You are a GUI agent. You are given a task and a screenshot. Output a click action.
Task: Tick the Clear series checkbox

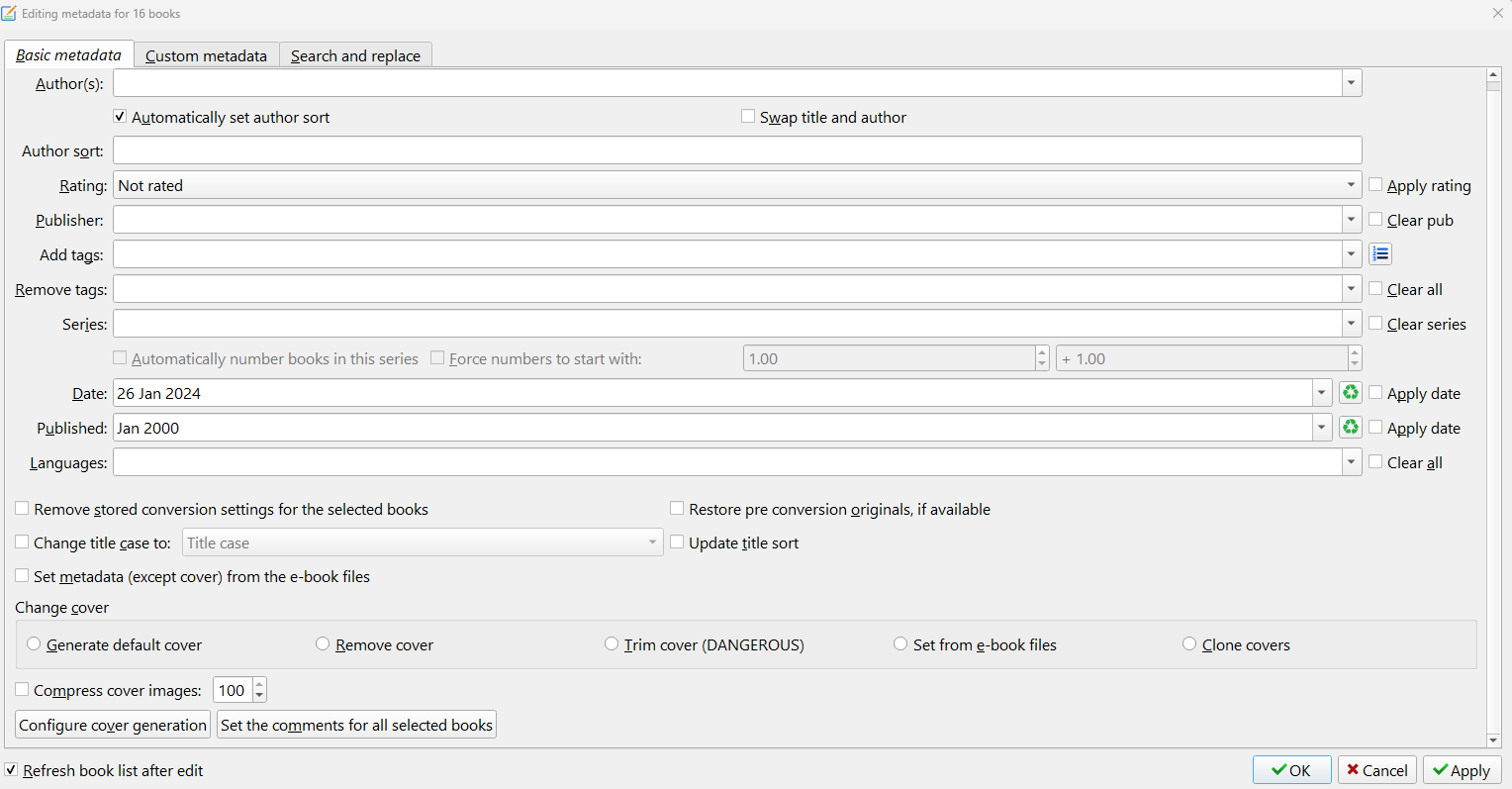pyautogui.click(x=1375, y=324)
